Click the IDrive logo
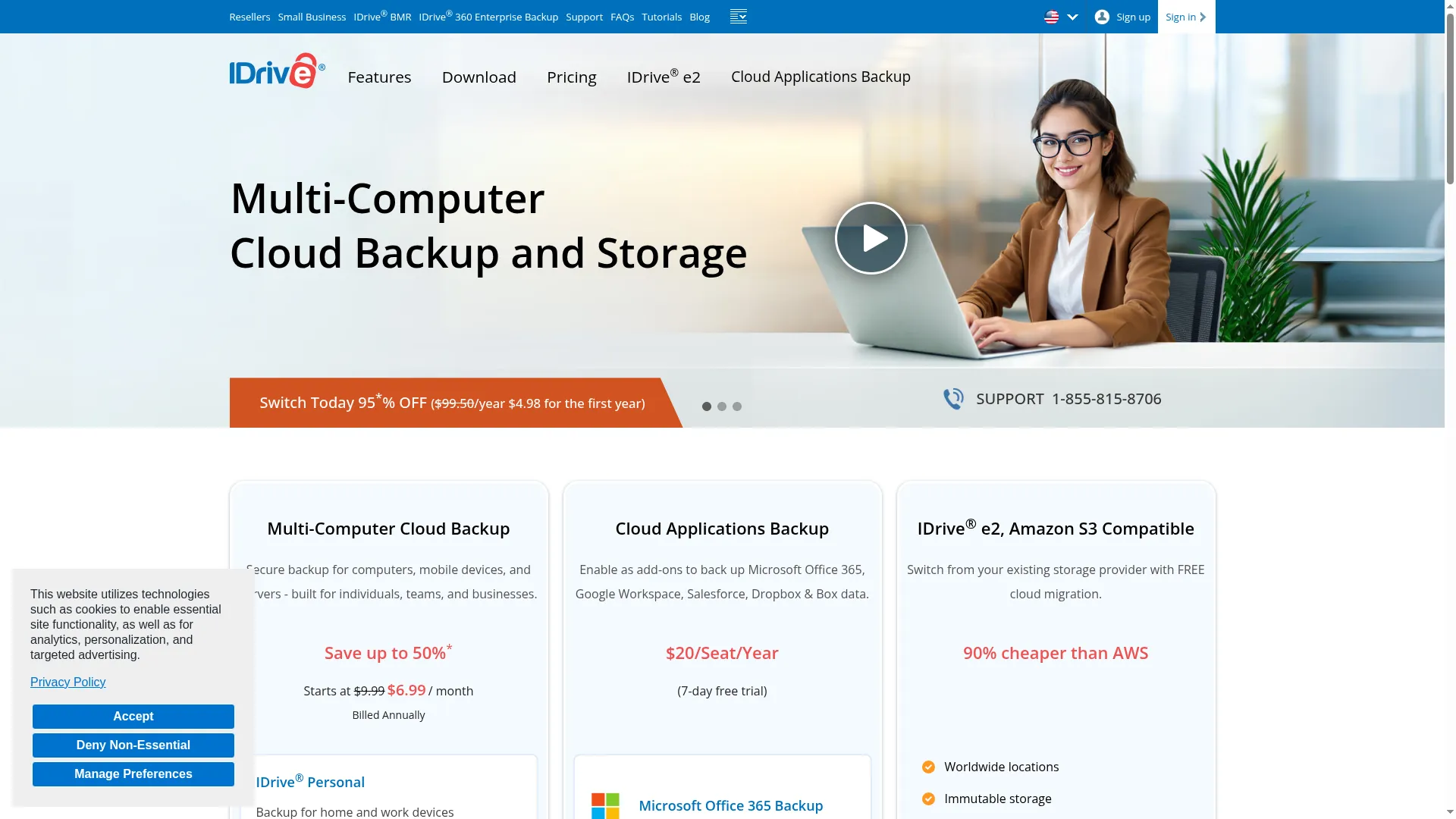Screen dimensions: 1456x819 tap(278, 71)
